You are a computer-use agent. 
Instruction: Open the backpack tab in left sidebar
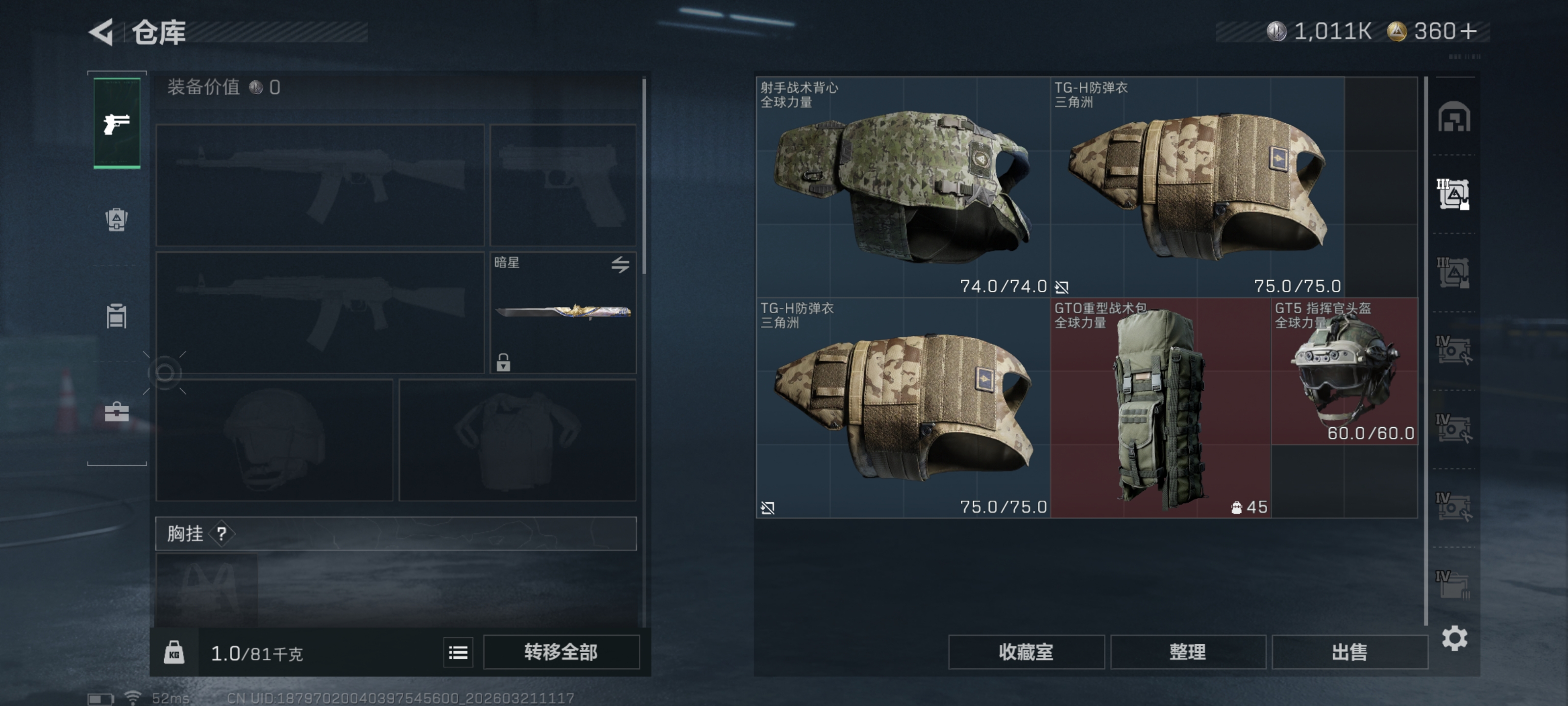(116, 220)
